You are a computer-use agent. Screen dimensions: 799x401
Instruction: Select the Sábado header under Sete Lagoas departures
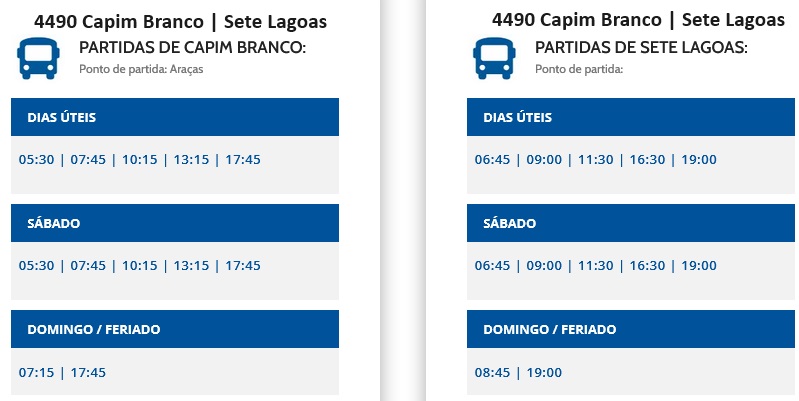(631, 223)
